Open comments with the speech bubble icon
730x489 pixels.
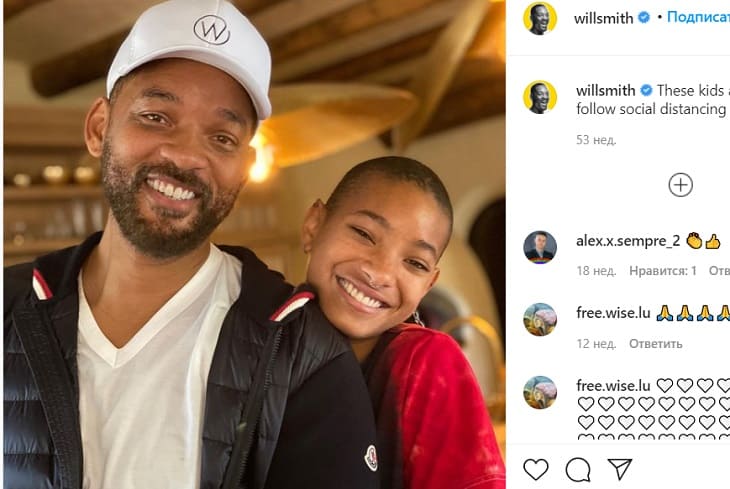tap(578, 469)
